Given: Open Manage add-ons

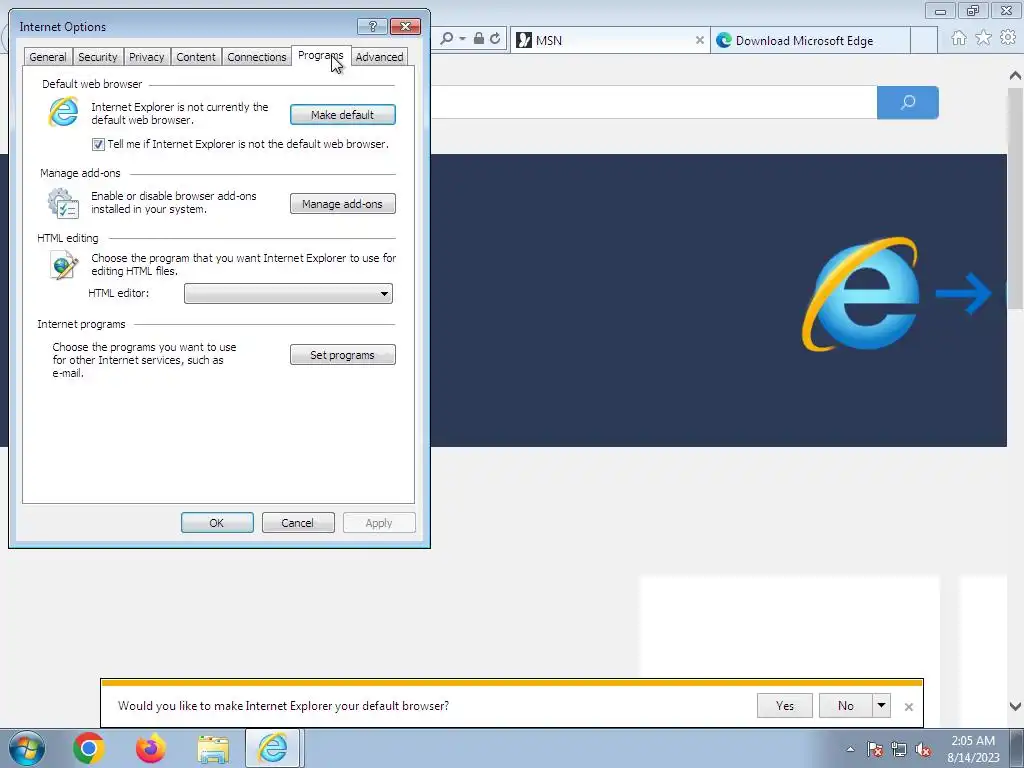Looking at the screenshot, I should [x=343, y=204].
